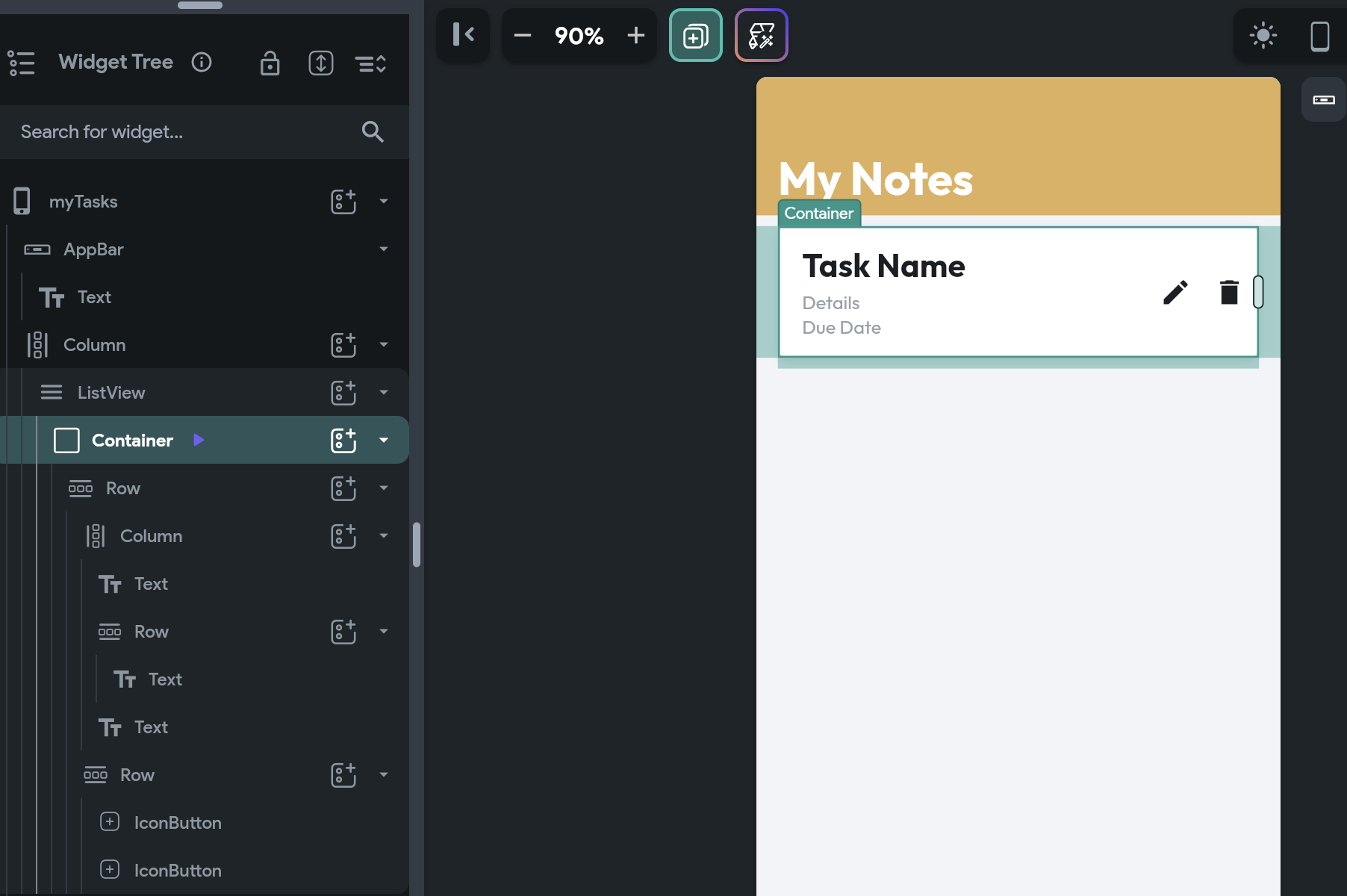1347x896 pixels.
Task: Open the tree collapse options icon
Action: [370, 64]
